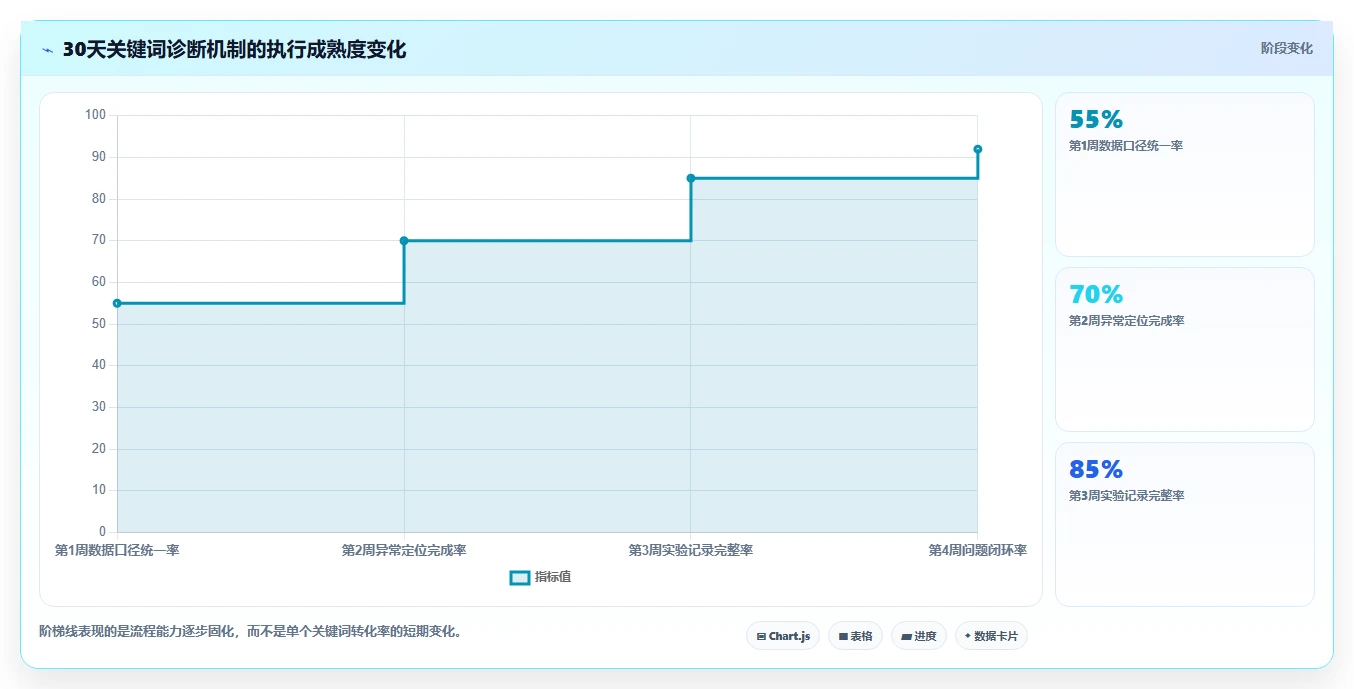Click the y-axis value 50
The width and height of the screenshot is (1354, 689).
coord(98,324)
